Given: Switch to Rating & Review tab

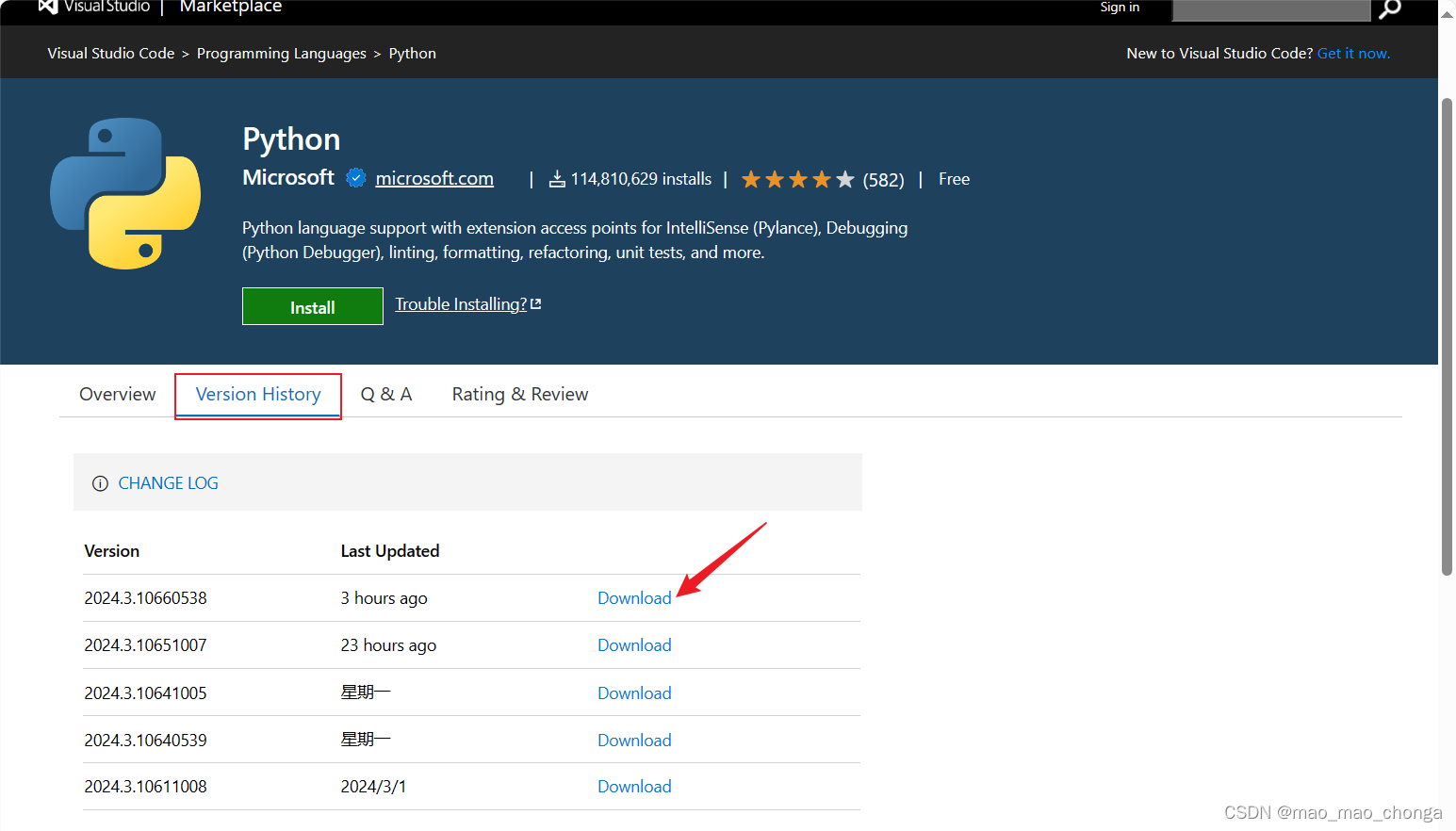Looking at the screenshot, I should pyautogui.click(x=520, y=394).
